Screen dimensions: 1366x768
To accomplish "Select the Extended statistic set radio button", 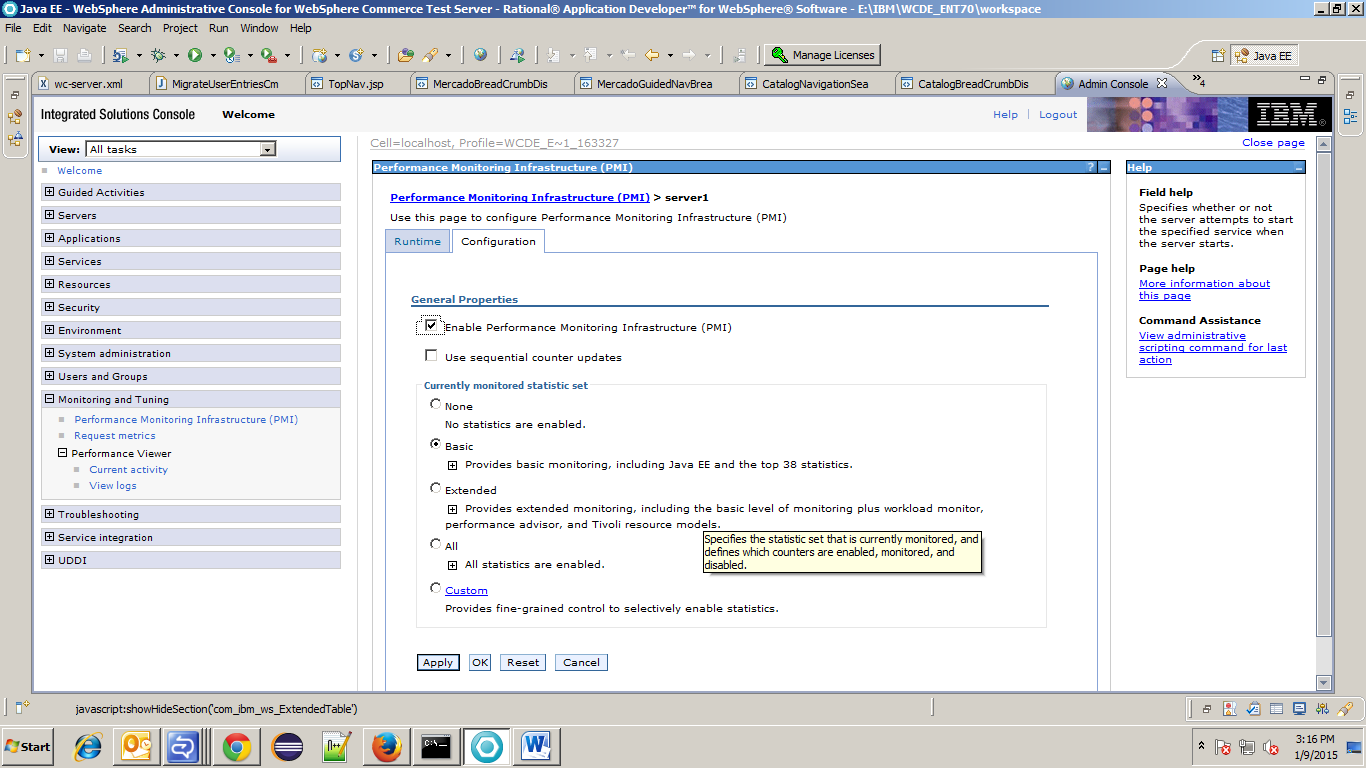I will point(435,488).
